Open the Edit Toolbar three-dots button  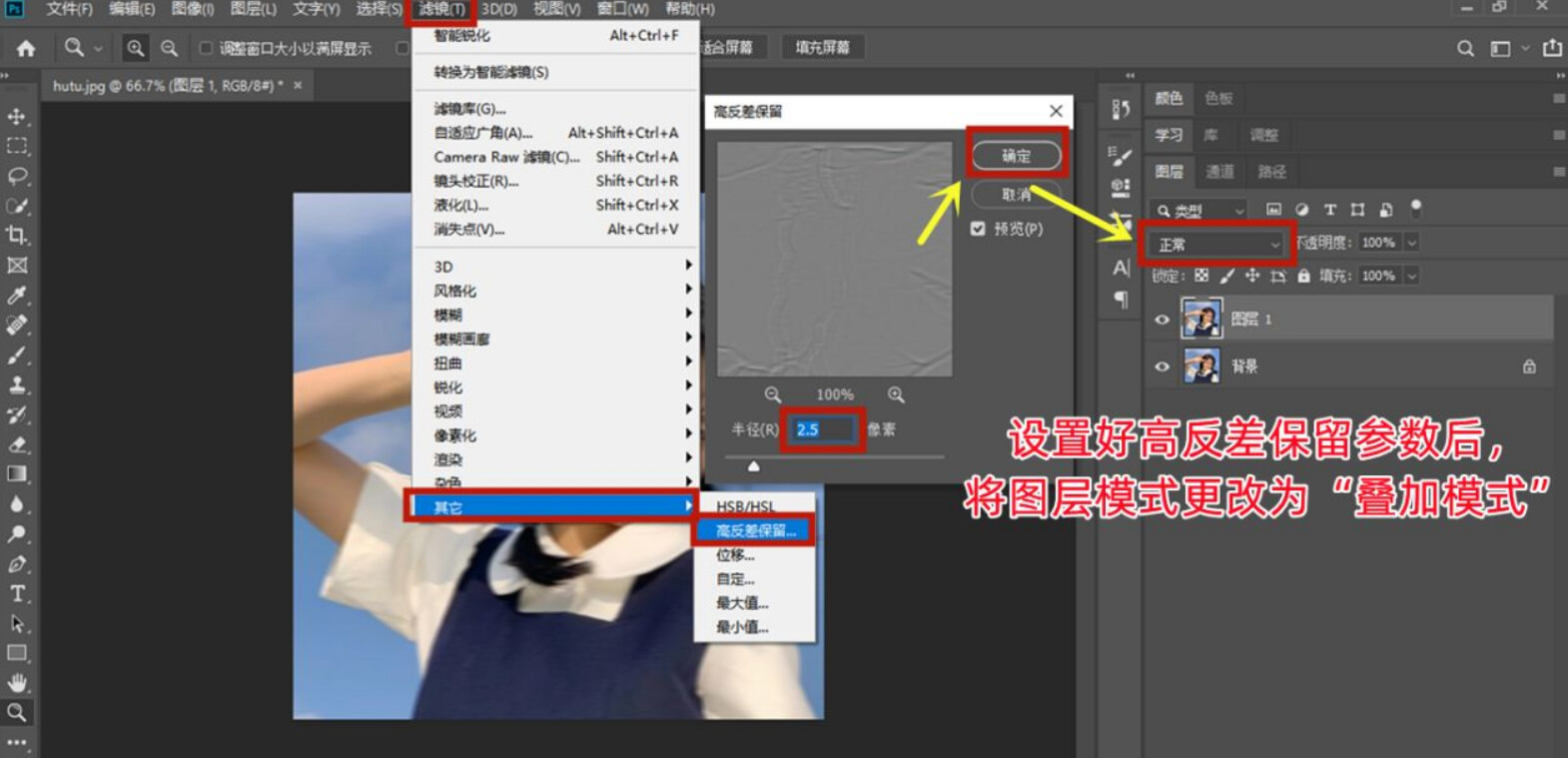point(17,742)
